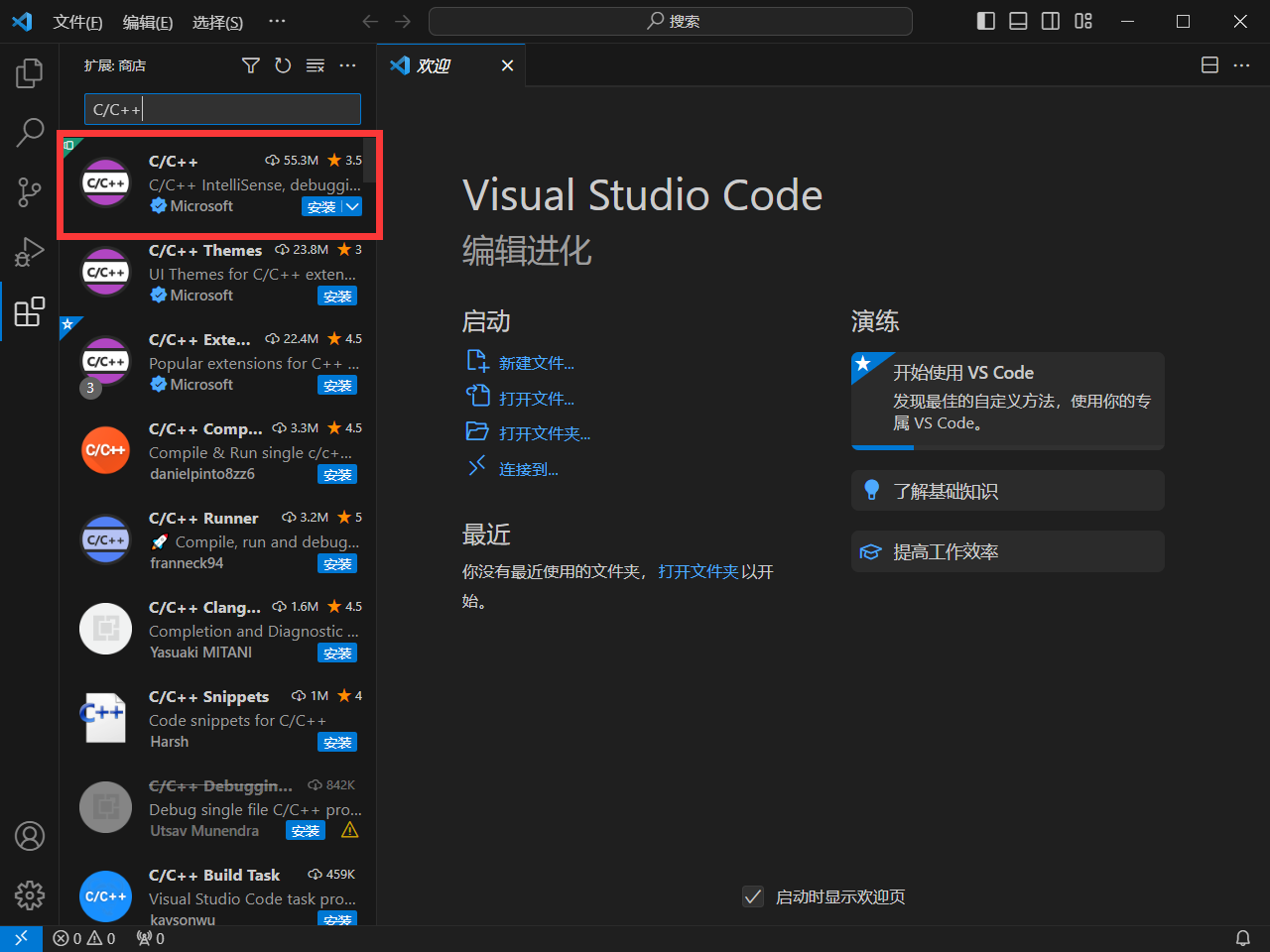Click 打开文件夹 link in recent section
Viewport: 1270px width, 952px height.
pyautogui.click(x=698, y=571)
